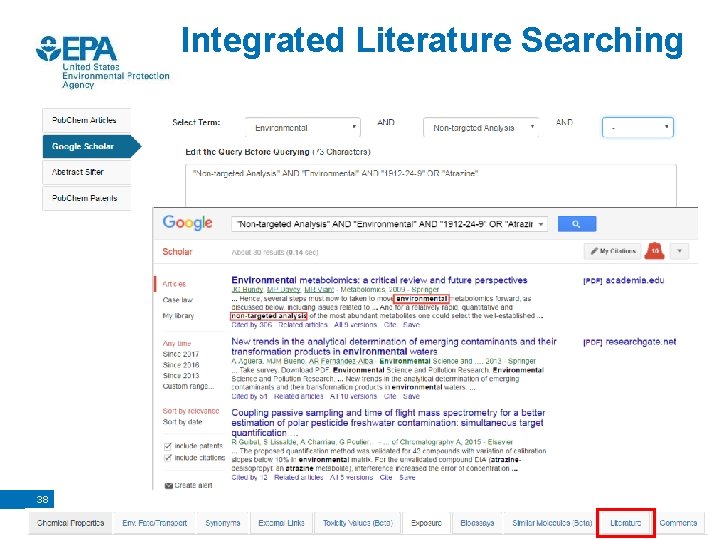
Task: Filter results Since 2016
Action: [180, 365]
